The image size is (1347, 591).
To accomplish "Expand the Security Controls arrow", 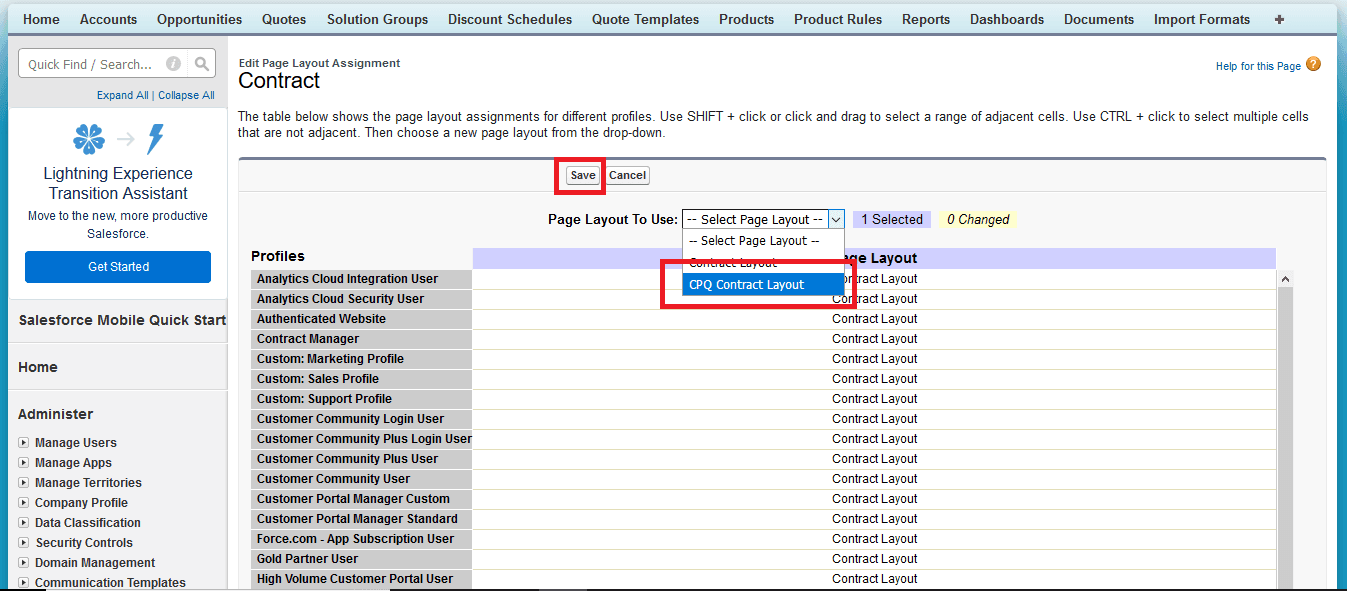I will [x=23, y=542].
